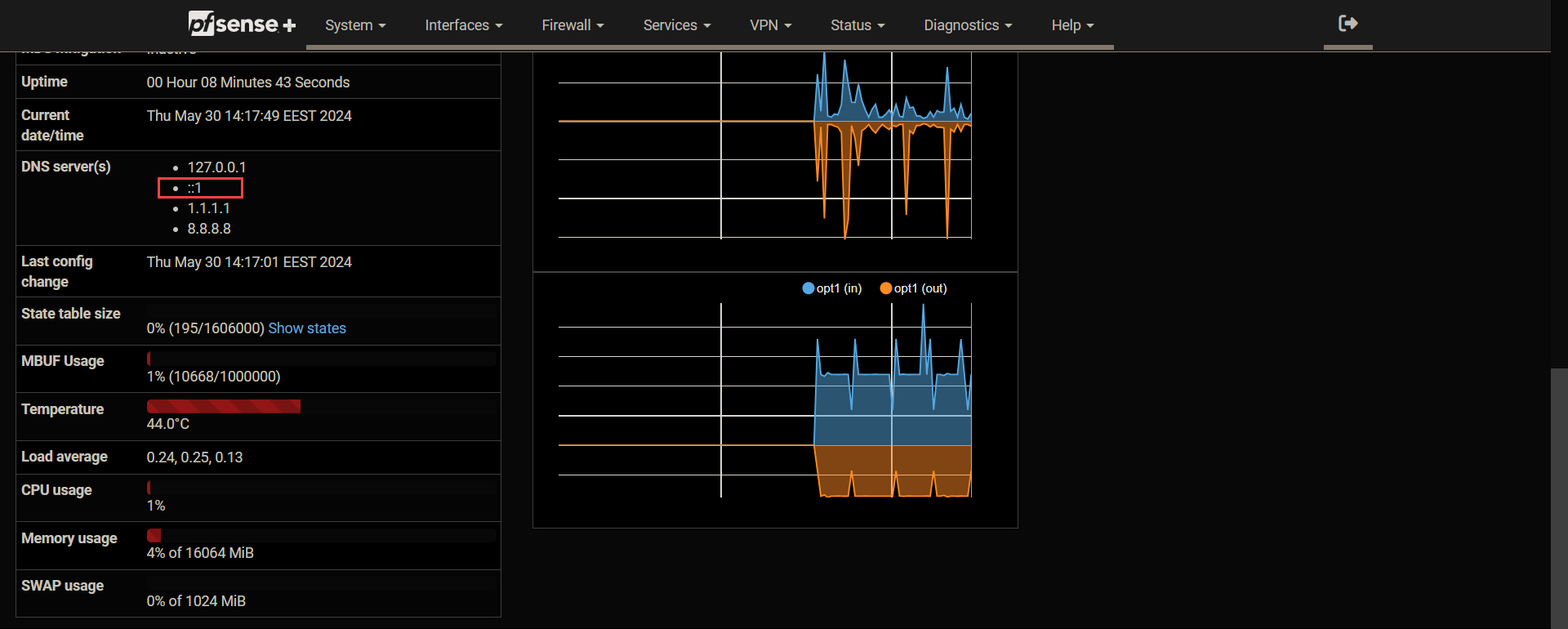Viewport: 1568px width, 629px height.
Task: Click the logout icon in navbar
Action: (1347, 24)
